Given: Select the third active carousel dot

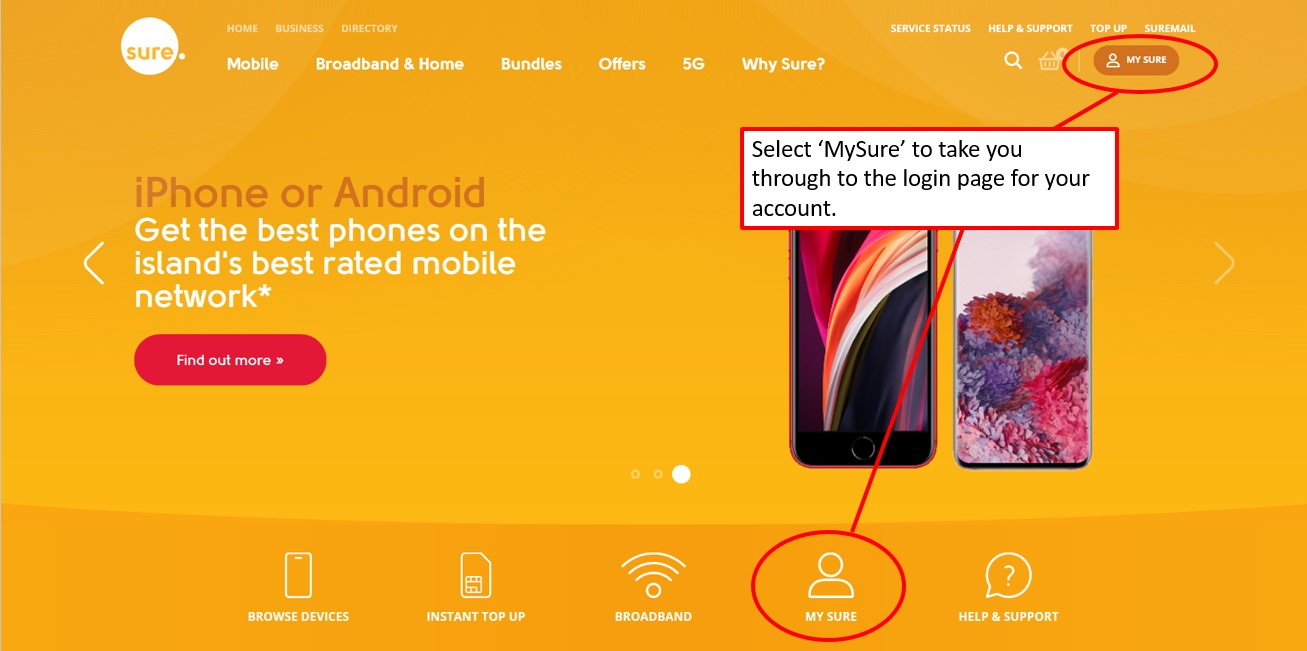Looking at the screenshot, I should tap(681, 474).
